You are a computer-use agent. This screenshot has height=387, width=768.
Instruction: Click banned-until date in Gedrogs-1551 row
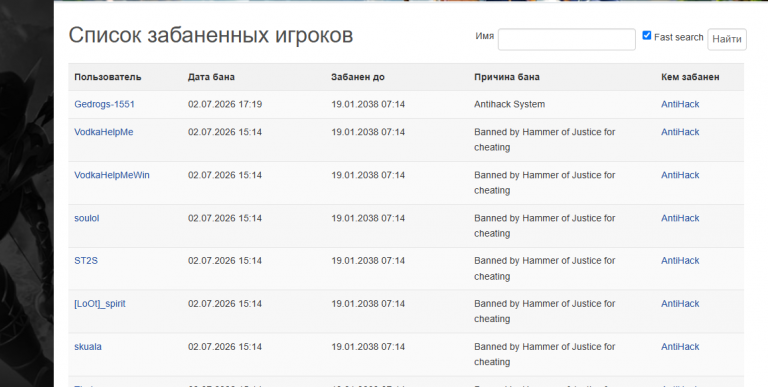[368, 104]
